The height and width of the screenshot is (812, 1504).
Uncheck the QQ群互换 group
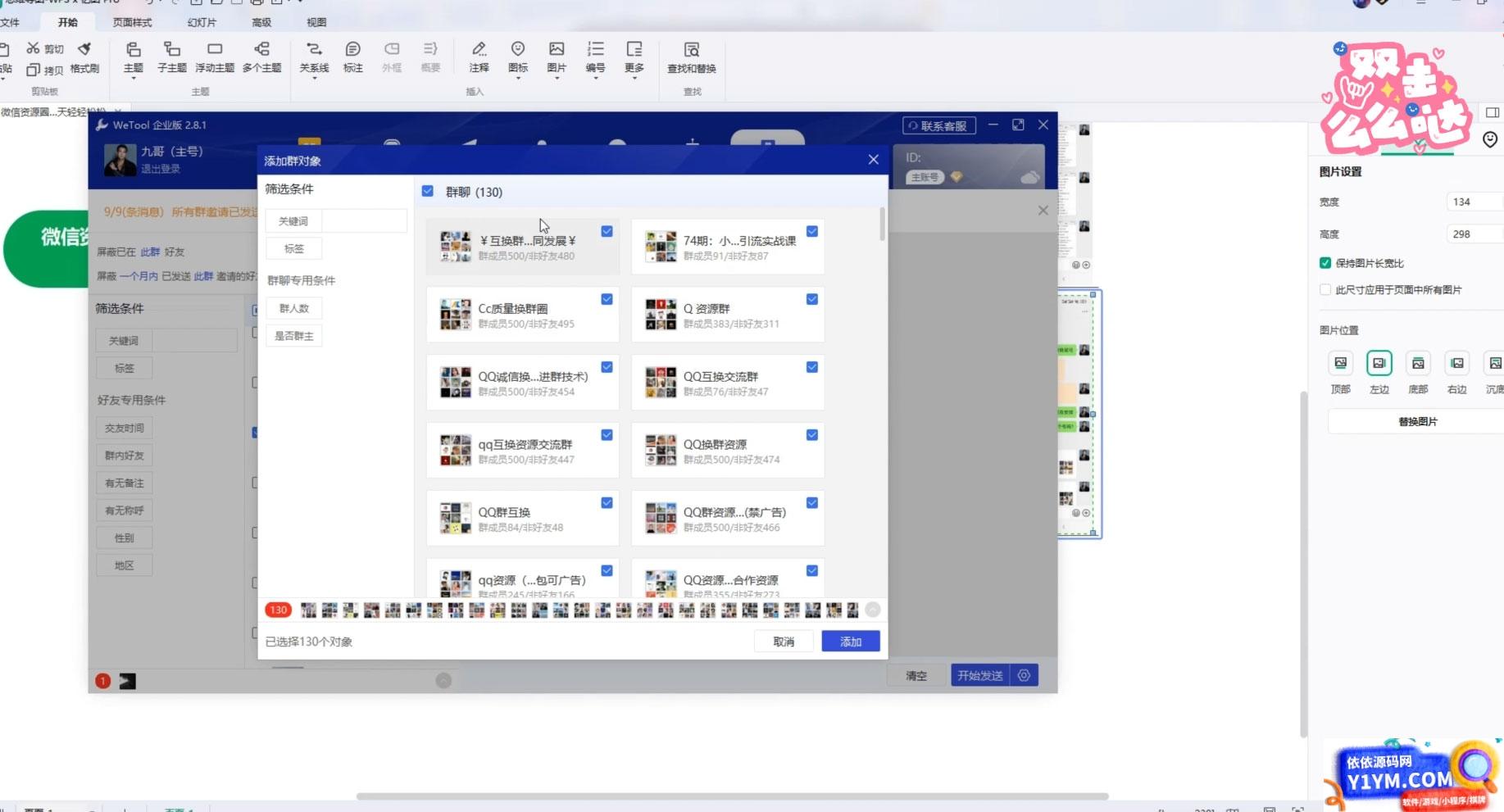[x=607, y=503]
